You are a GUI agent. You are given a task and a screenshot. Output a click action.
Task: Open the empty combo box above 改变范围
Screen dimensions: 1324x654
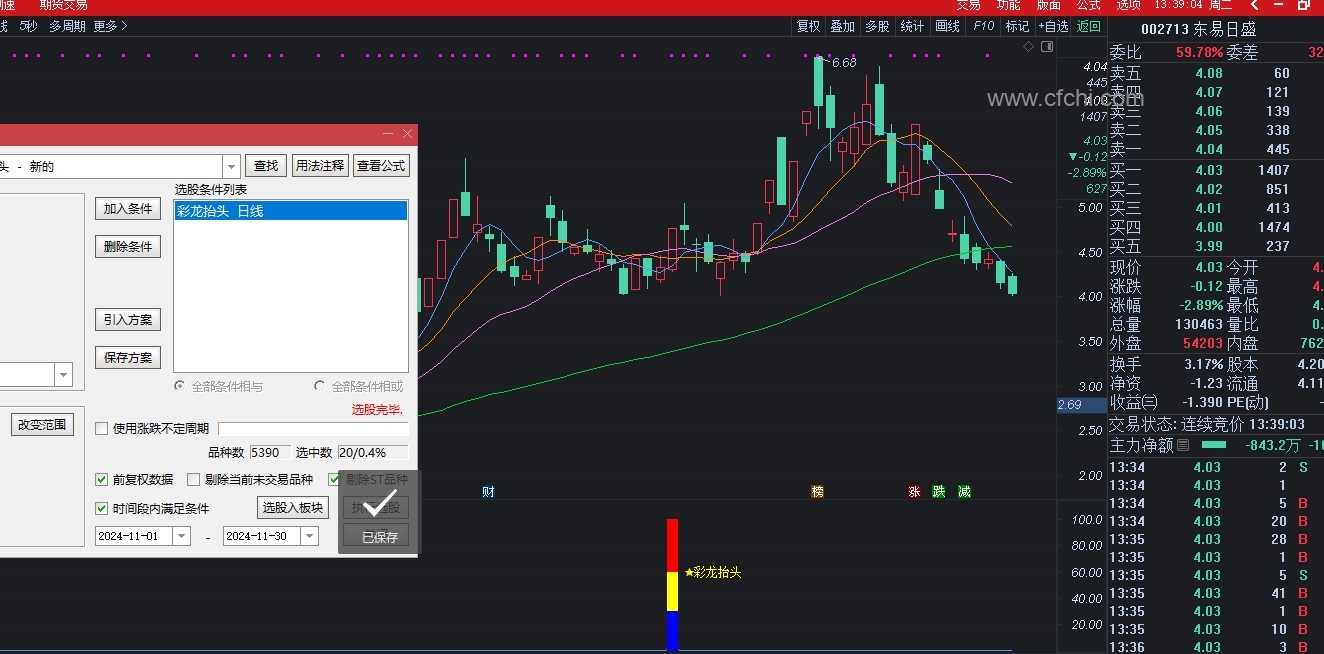(64, 375)
